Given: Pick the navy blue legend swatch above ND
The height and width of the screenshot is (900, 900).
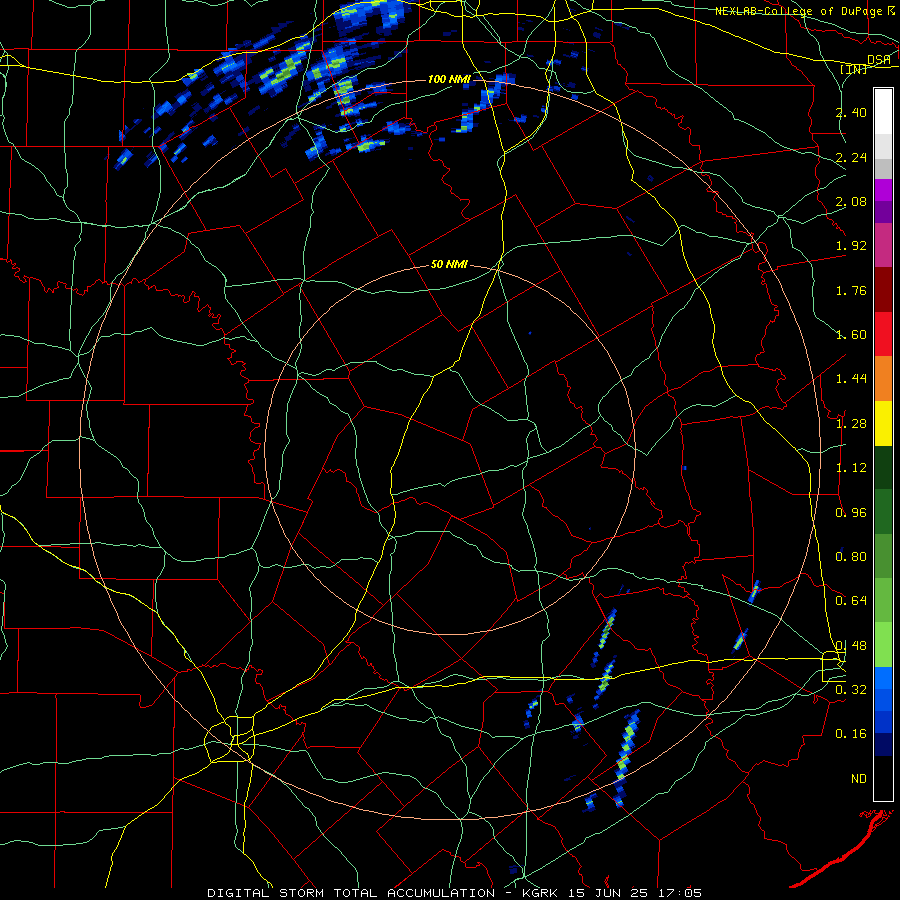Looking at the screenshot, I should [883, 745].
